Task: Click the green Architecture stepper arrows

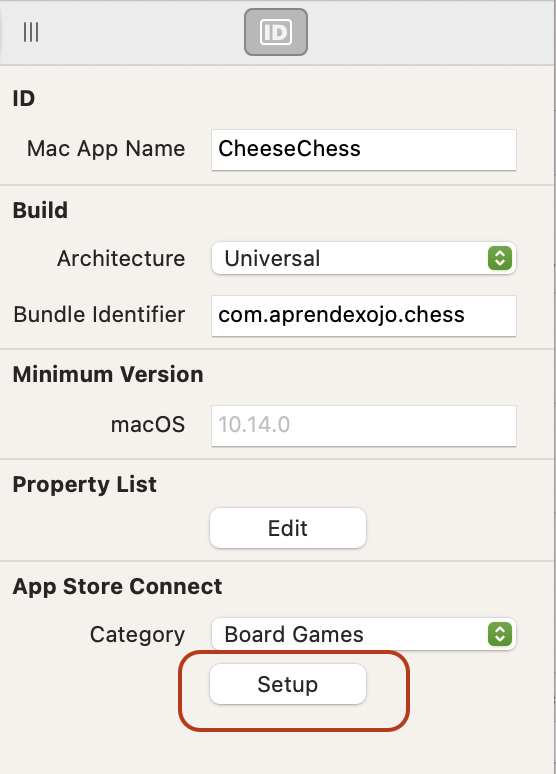Action: 500,258
